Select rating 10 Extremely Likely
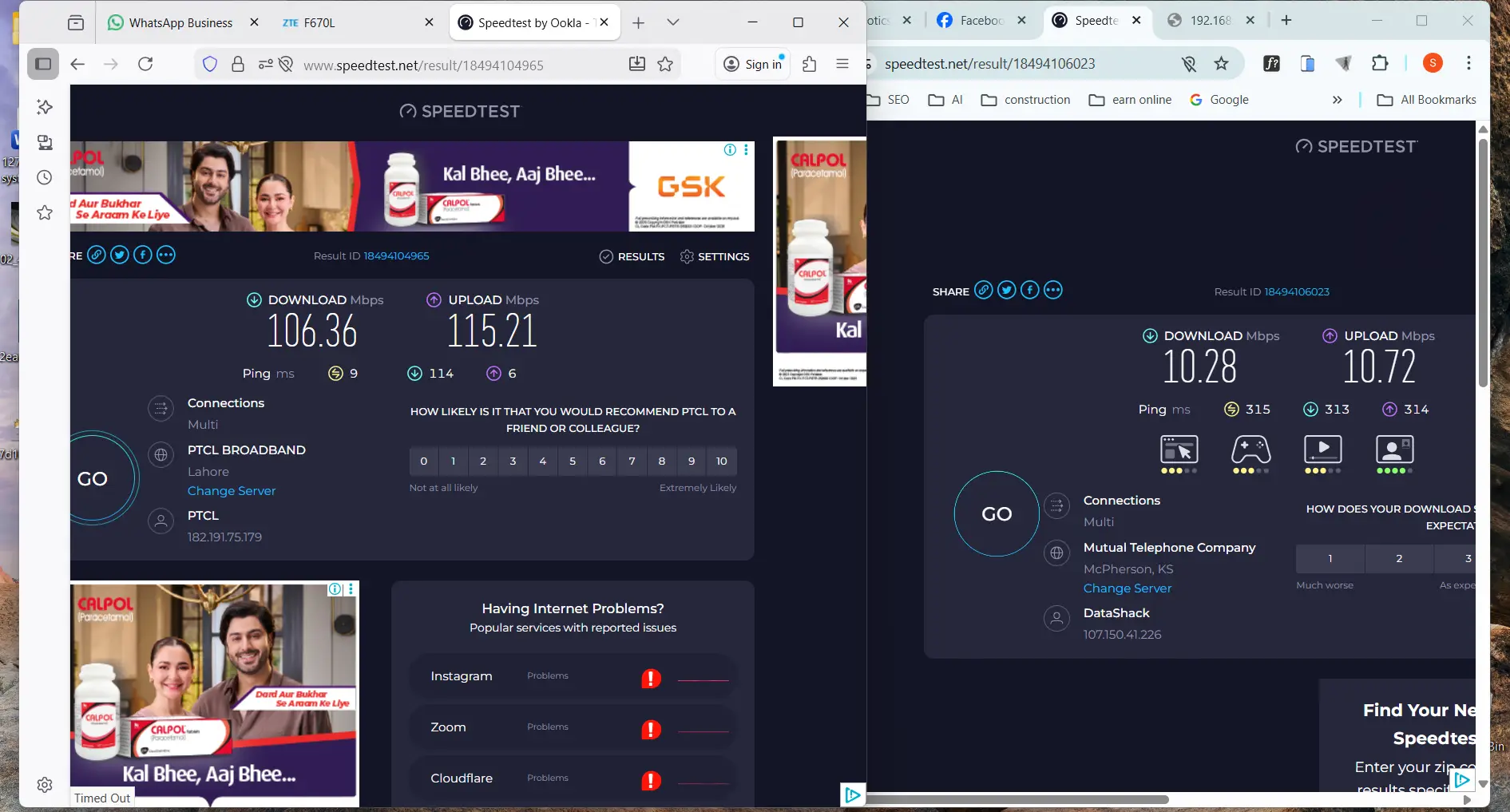The image size is (1510, 812). coord(721,461)
